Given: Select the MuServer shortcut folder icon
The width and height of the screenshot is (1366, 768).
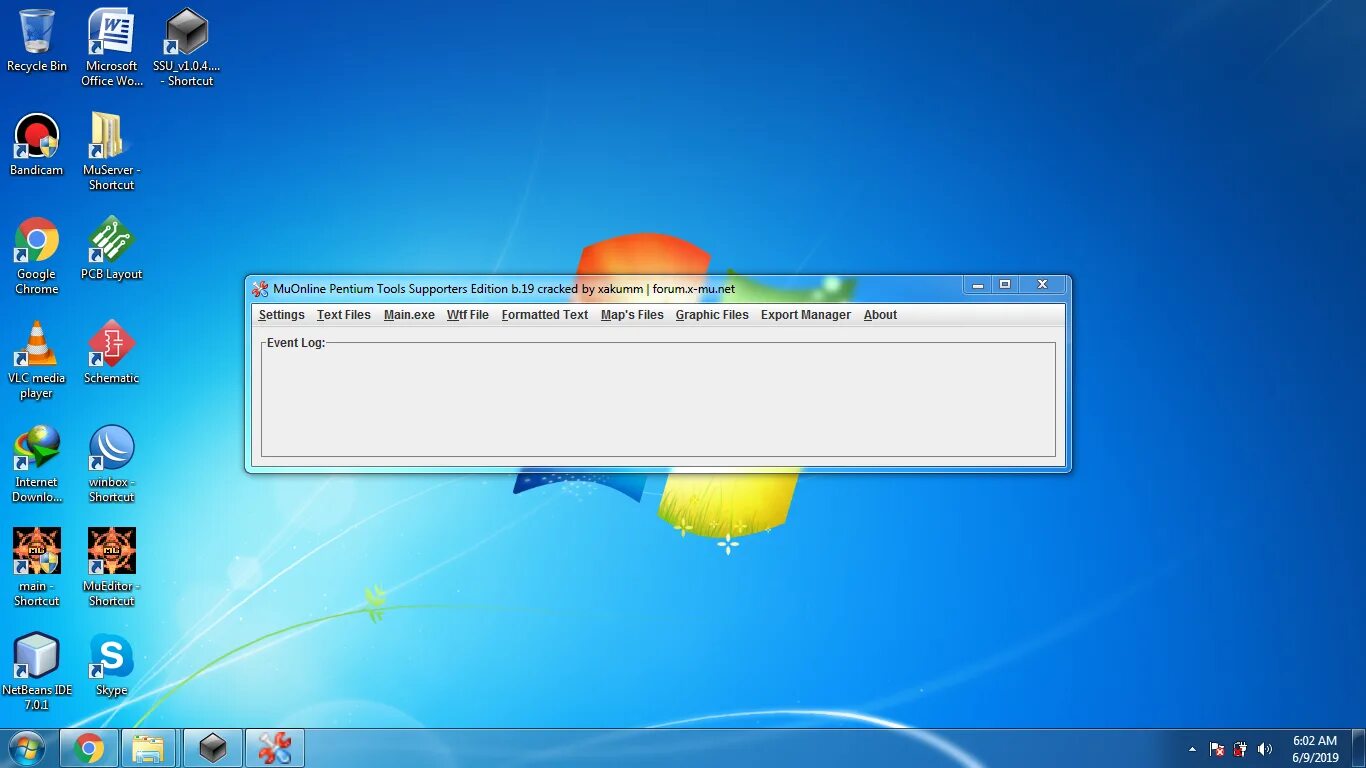Looking at the screenshot, I should 111,151.
